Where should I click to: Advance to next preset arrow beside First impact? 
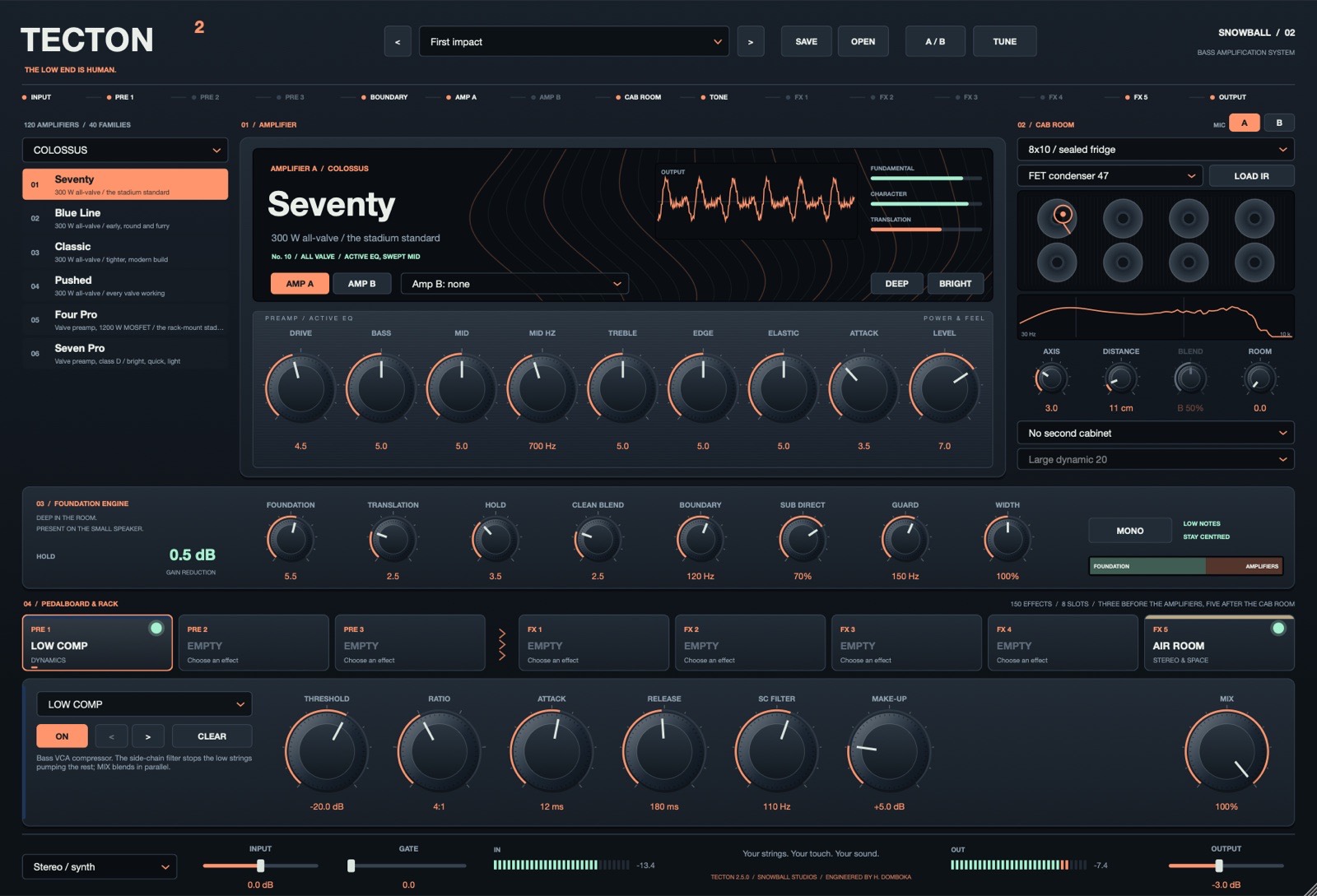pyautogui.click(x=750, y=42)
